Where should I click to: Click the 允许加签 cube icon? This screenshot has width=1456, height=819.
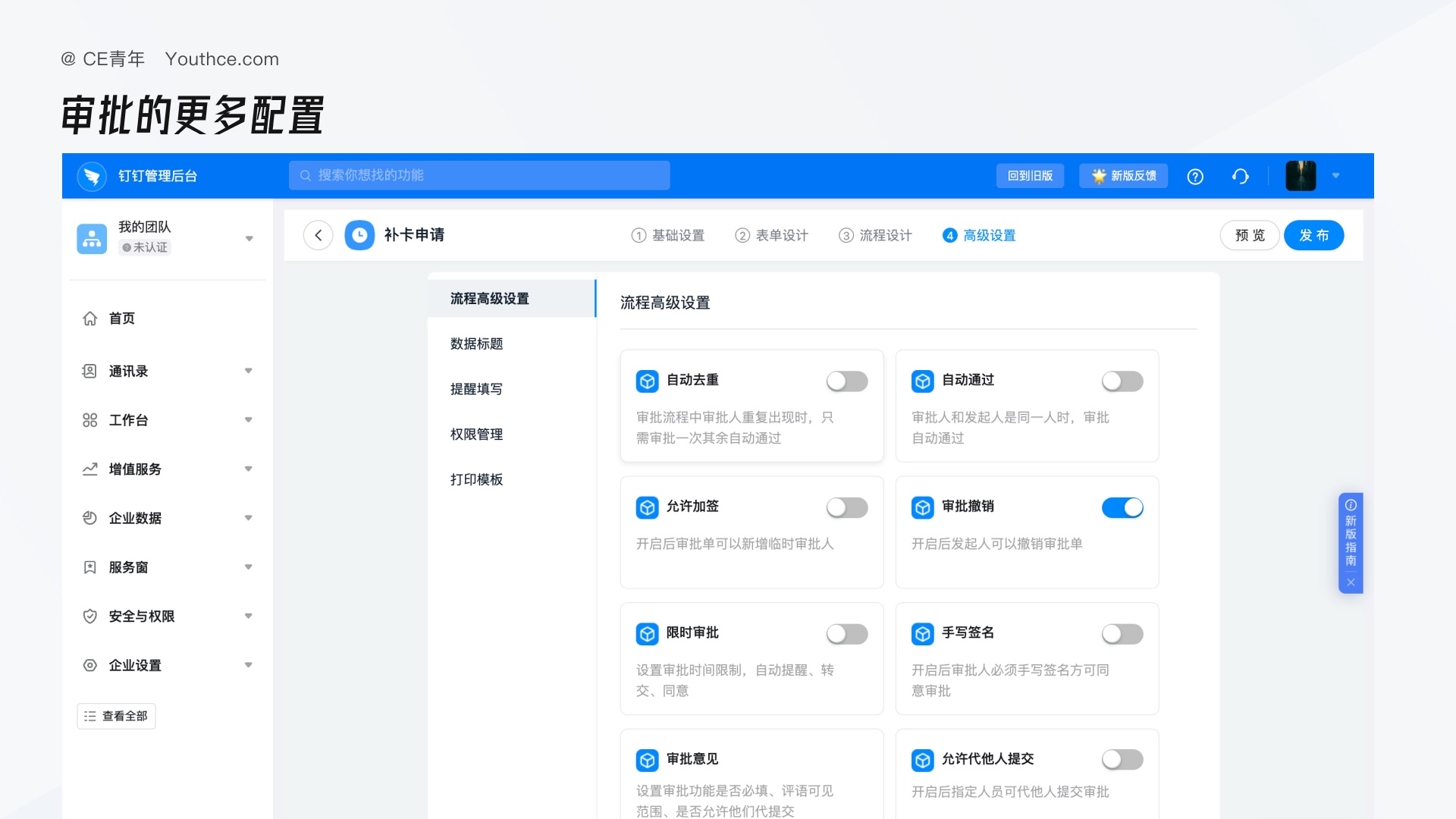pos(647,507)
